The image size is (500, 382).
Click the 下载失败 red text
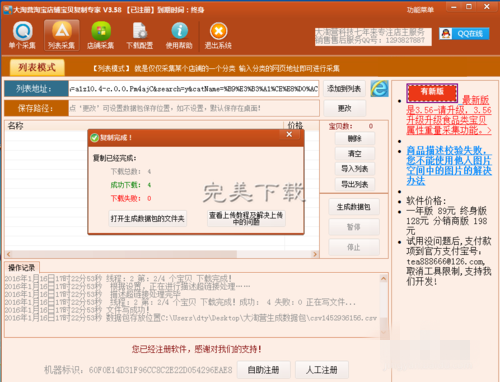tap(131, 199)
